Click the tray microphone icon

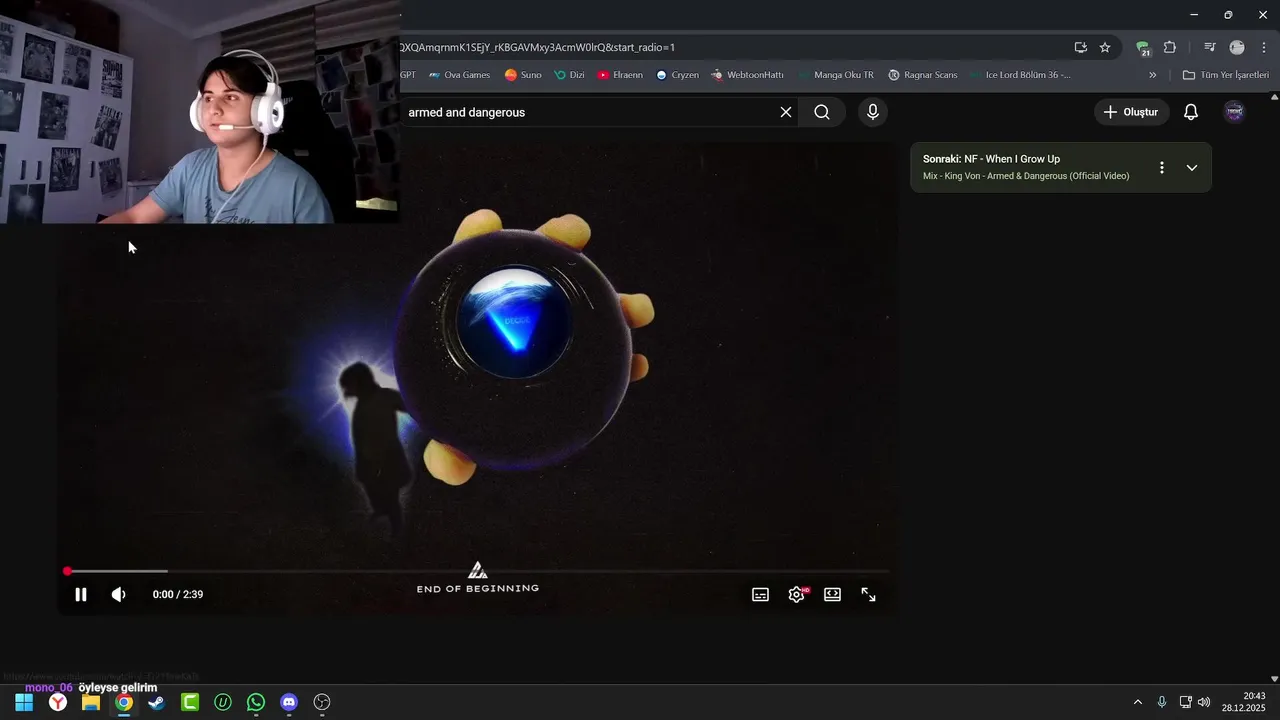(1161, 702)
